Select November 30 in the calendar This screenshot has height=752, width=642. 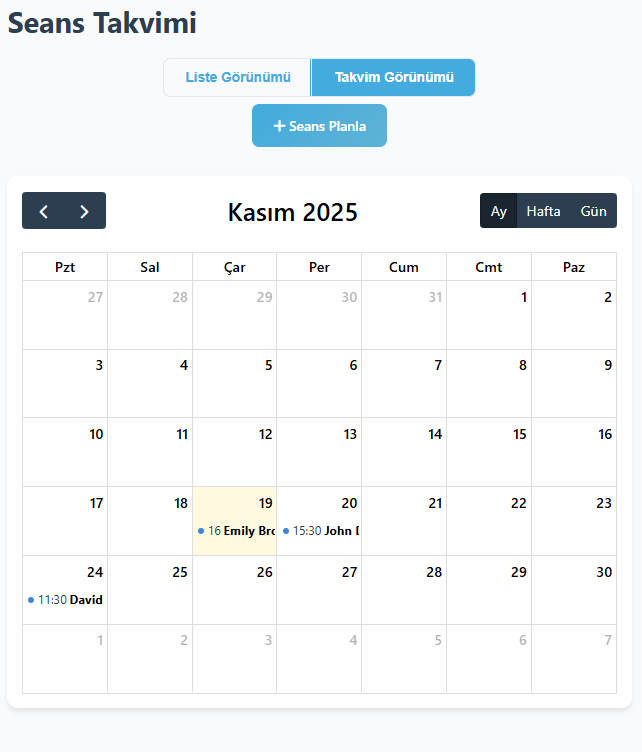point(603,572)
